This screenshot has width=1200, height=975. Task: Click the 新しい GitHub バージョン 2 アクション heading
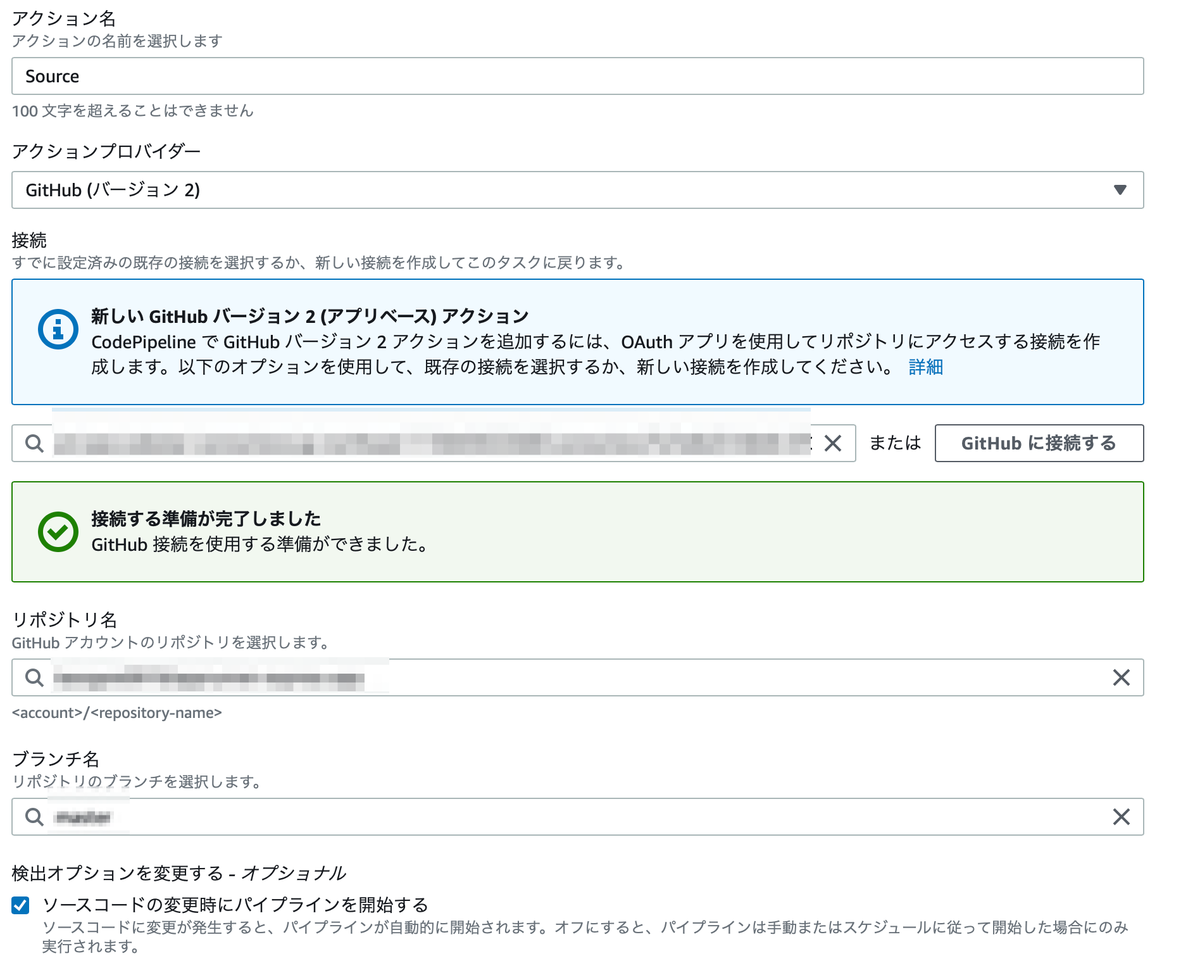(309, 316)
